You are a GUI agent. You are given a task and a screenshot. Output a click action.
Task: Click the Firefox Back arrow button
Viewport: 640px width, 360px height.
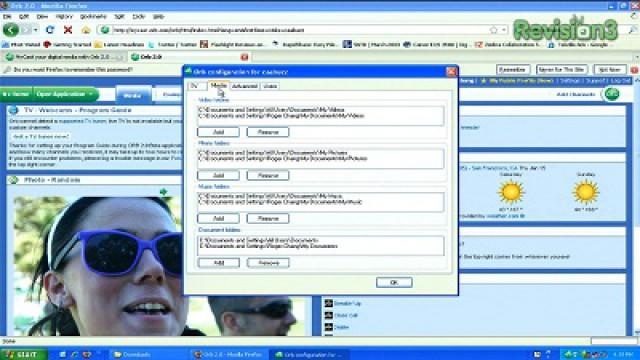point(11,30)
